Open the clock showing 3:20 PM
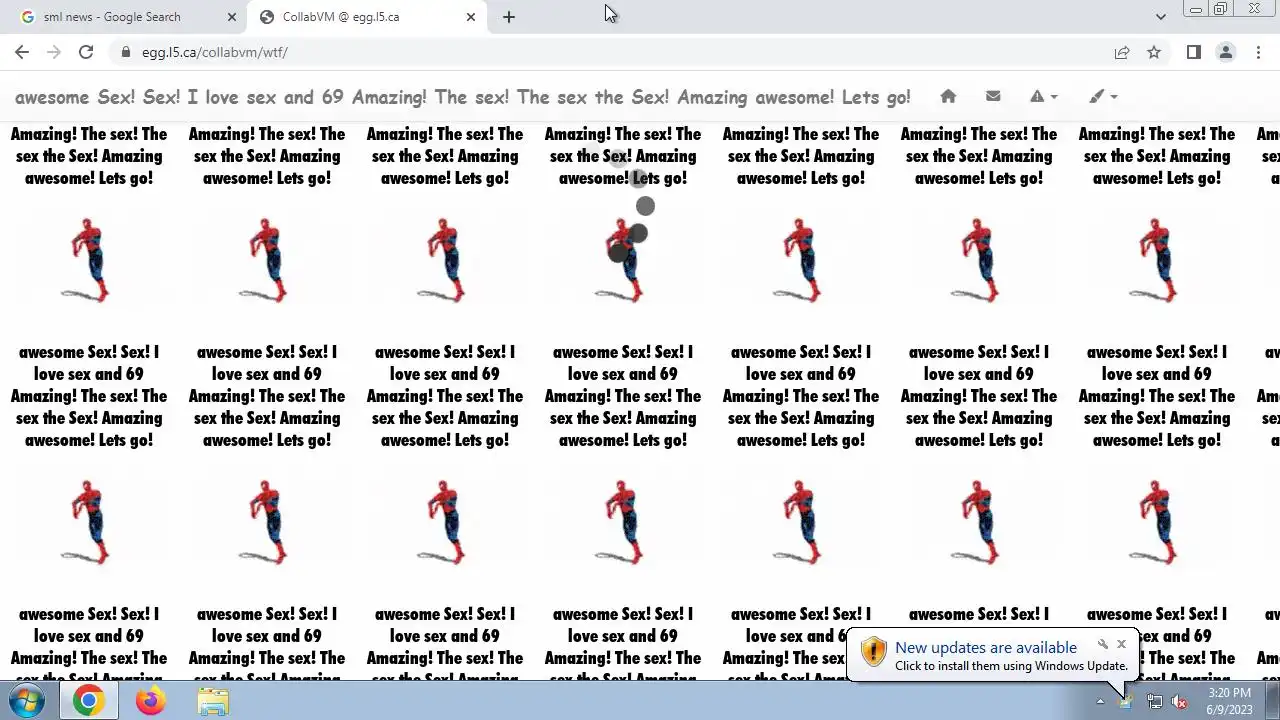Image resolution: width=1280 pixels, height=720 pixels. [x=1229, y=701]
